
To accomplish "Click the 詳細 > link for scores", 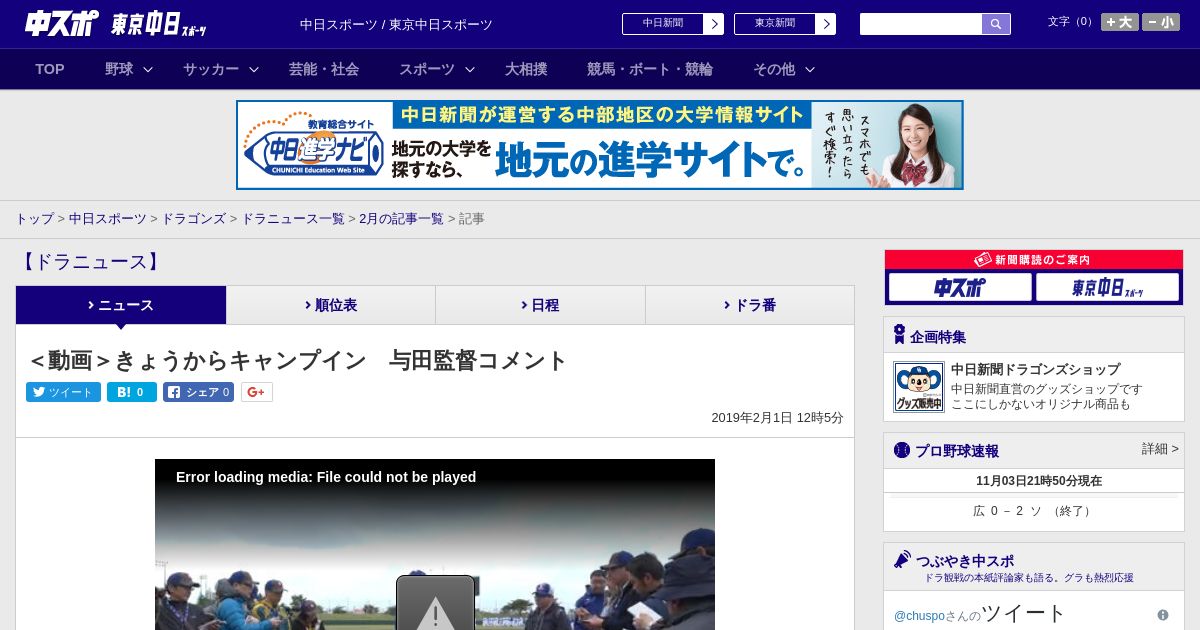I will pos(1160,449).
